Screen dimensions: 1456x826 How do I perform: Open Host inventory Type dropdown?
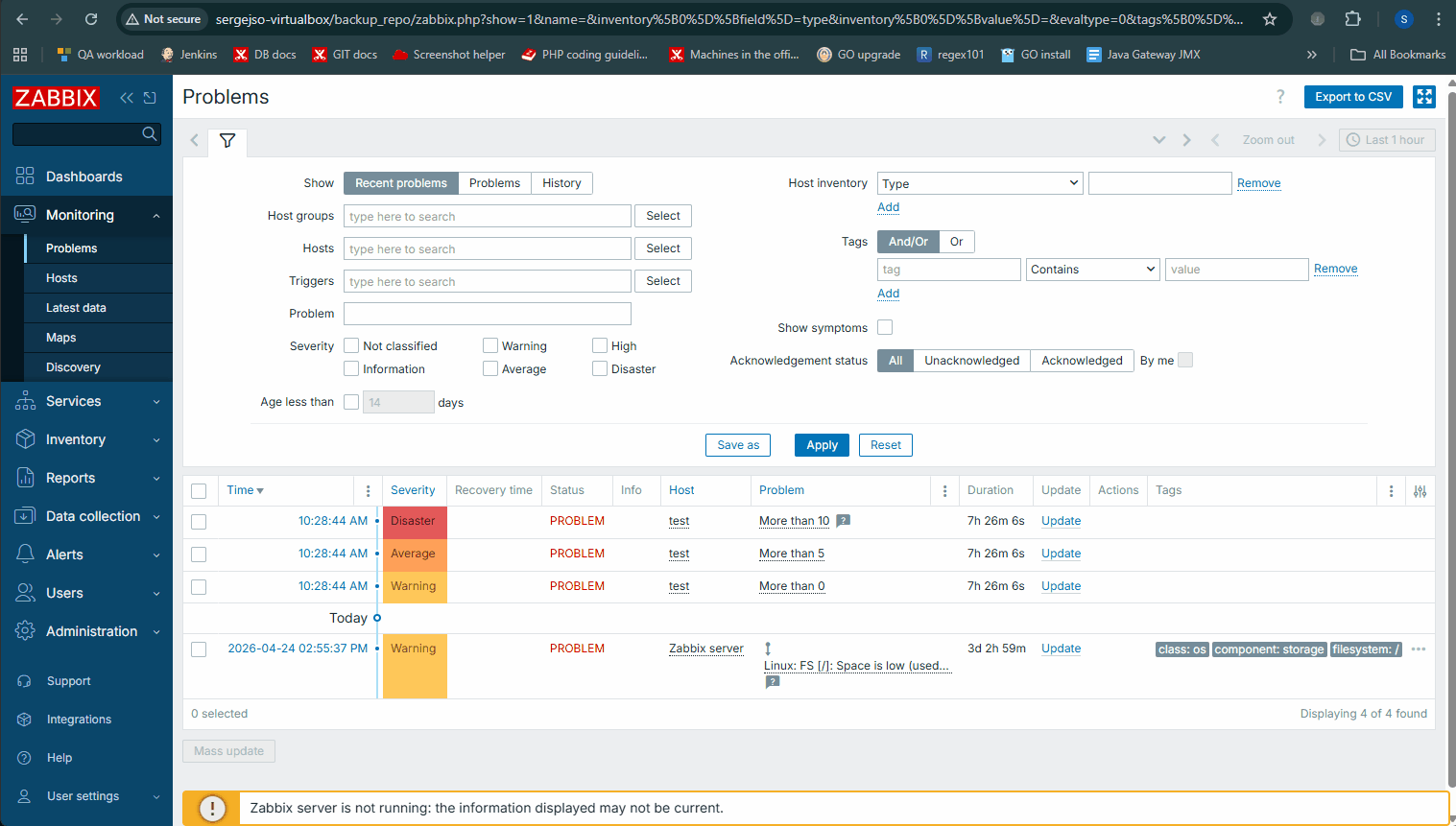point(980,183)
